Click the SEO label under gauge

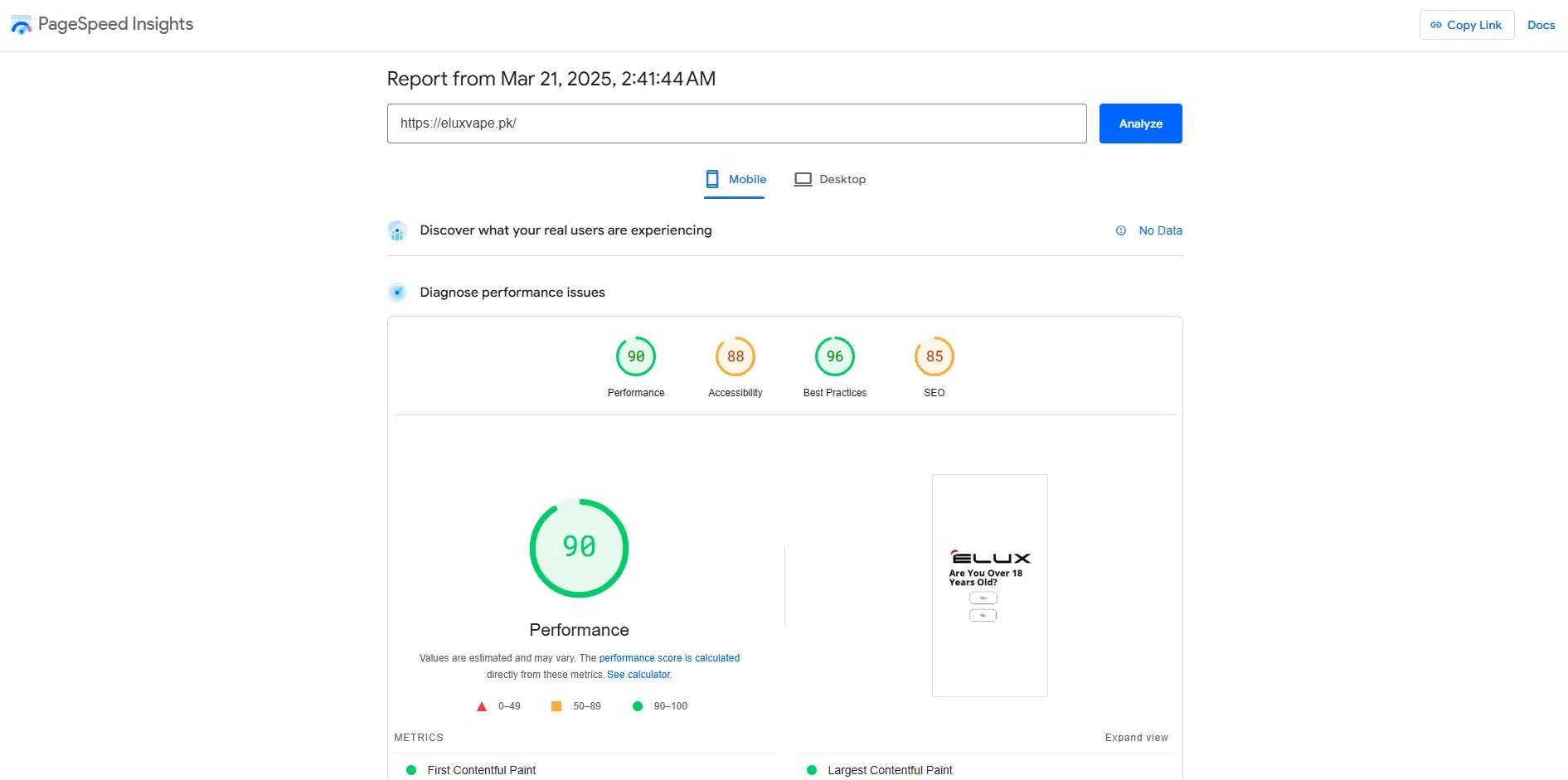click(x=934, y=393)
